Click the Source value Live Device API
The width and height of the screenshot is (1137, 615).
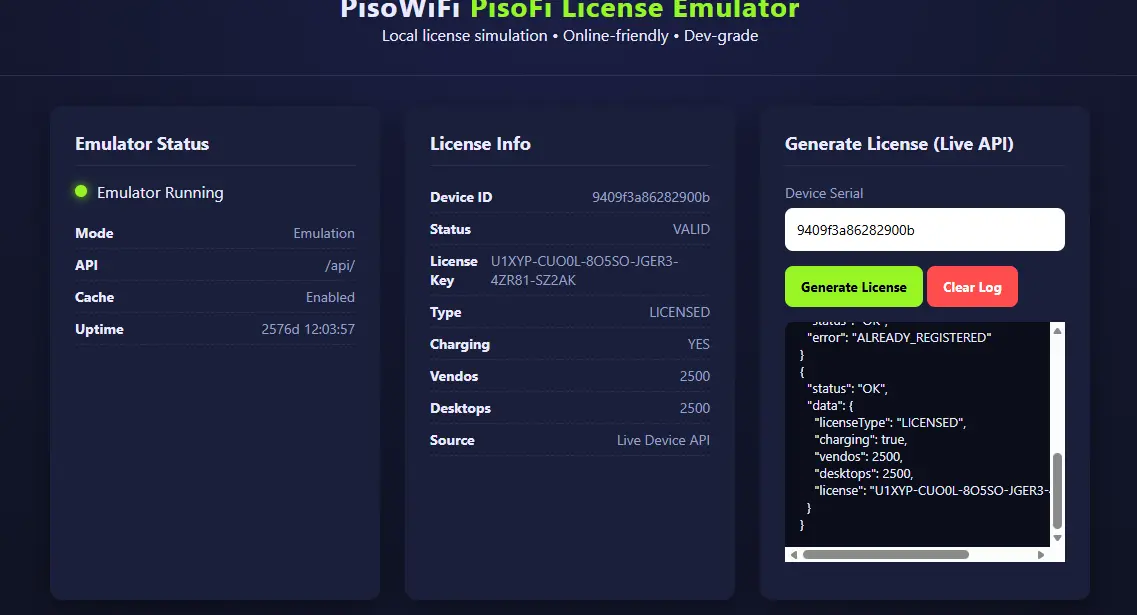pyautogui.click(x=663, y=440)
